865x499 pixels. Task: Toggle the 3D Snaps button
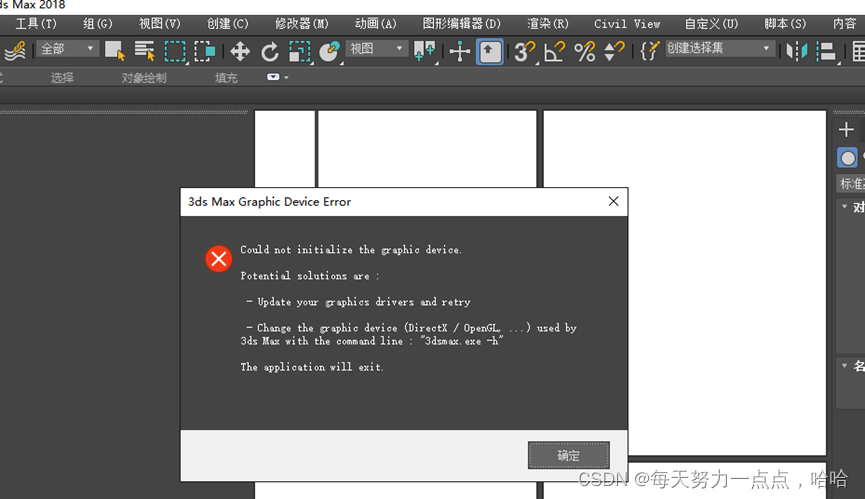(x=524, y=52)
